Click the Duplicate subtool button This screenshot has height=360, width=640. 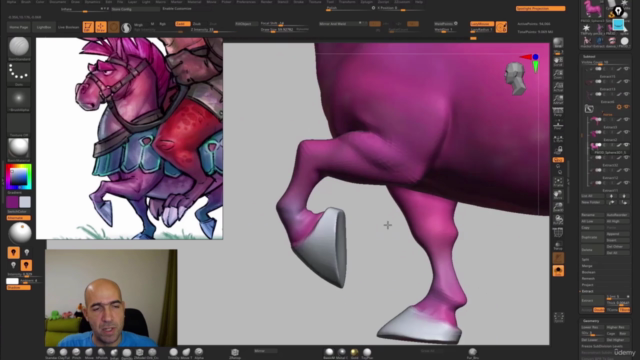click(x=592, y=237)
